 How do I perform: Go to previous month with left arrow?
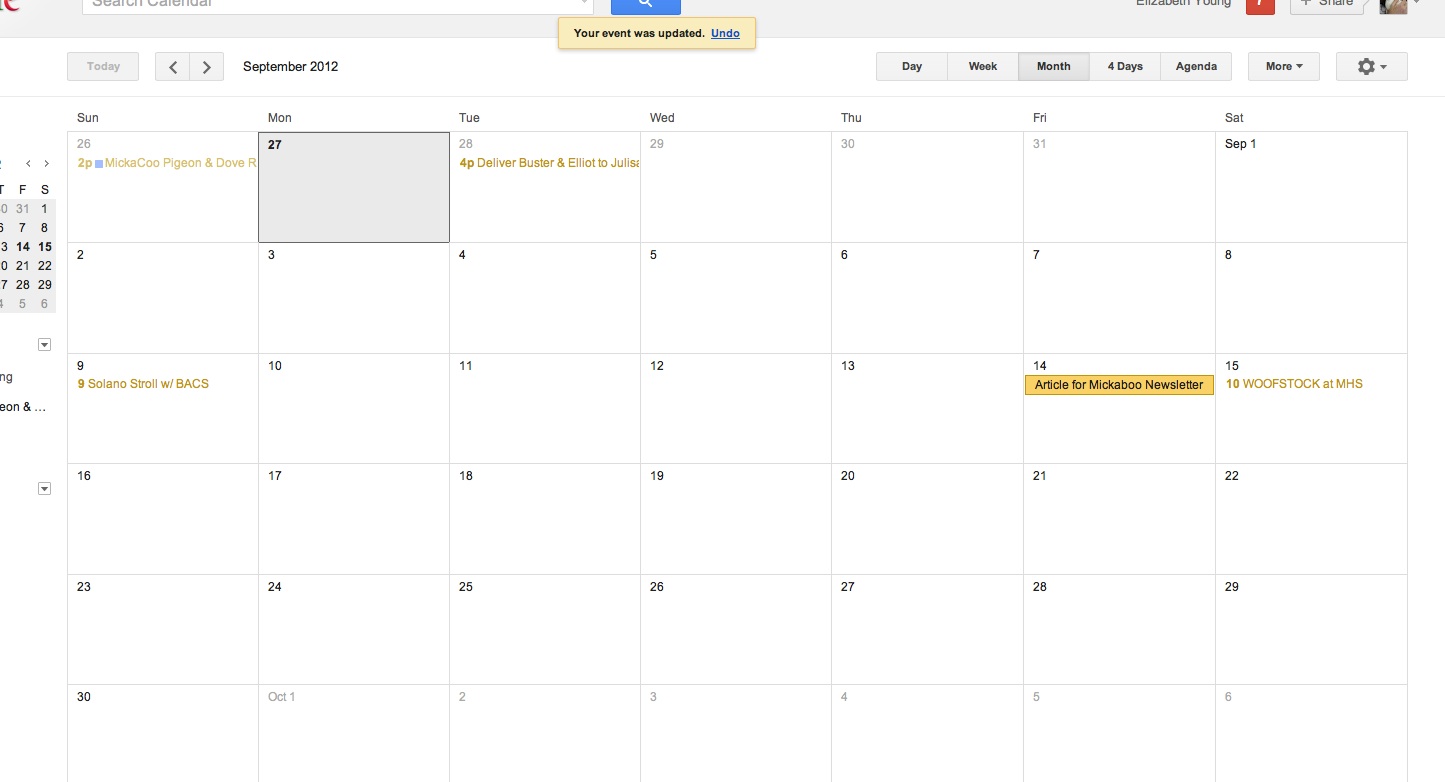pos(173,67)
